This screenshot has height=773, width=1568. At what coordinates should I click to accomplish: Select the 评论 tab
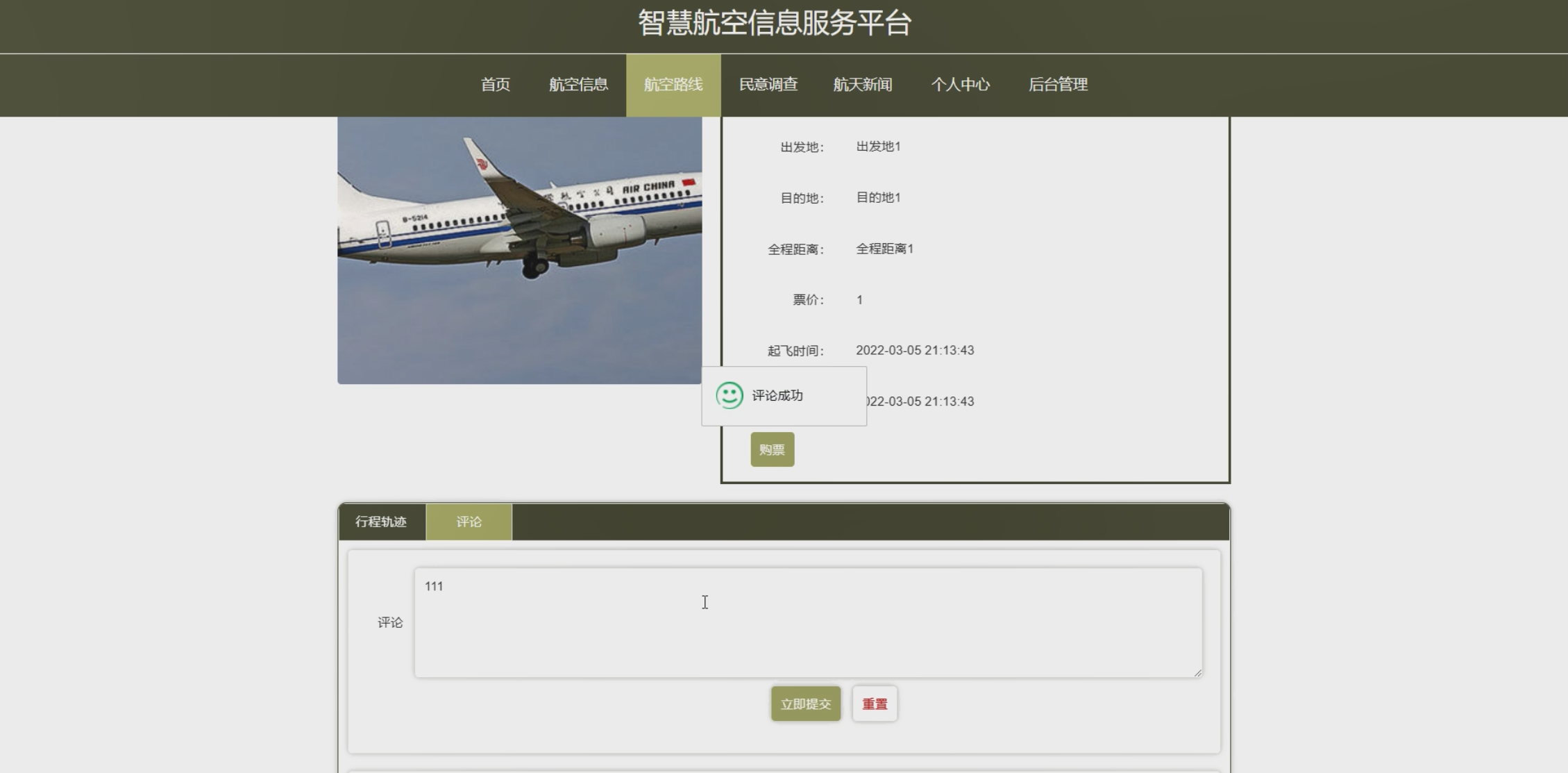pyautogui.click(x=469, y=522)
